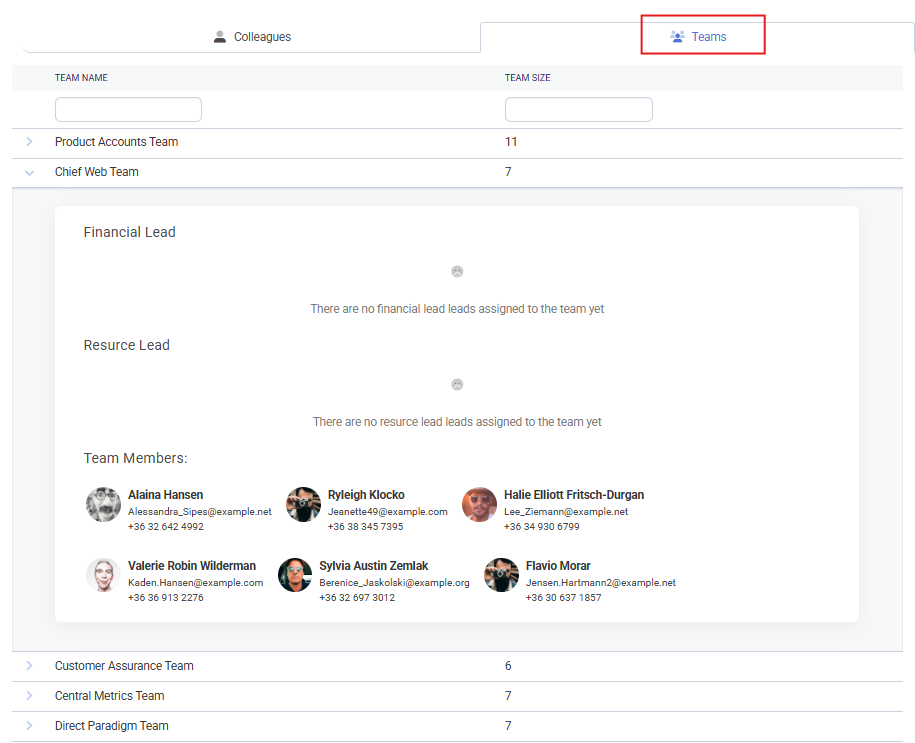Select the Teams tab

699,37
